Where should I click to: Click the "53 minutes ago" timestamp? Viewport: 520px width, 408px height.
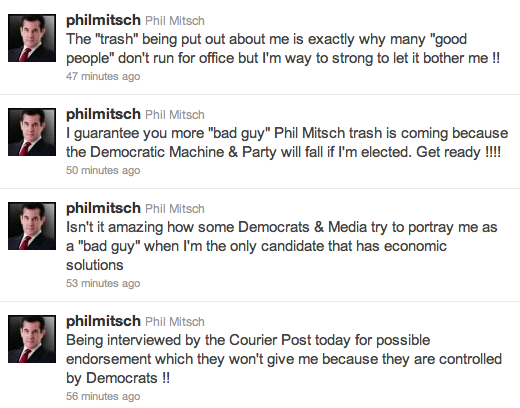[x=103, y=283]
